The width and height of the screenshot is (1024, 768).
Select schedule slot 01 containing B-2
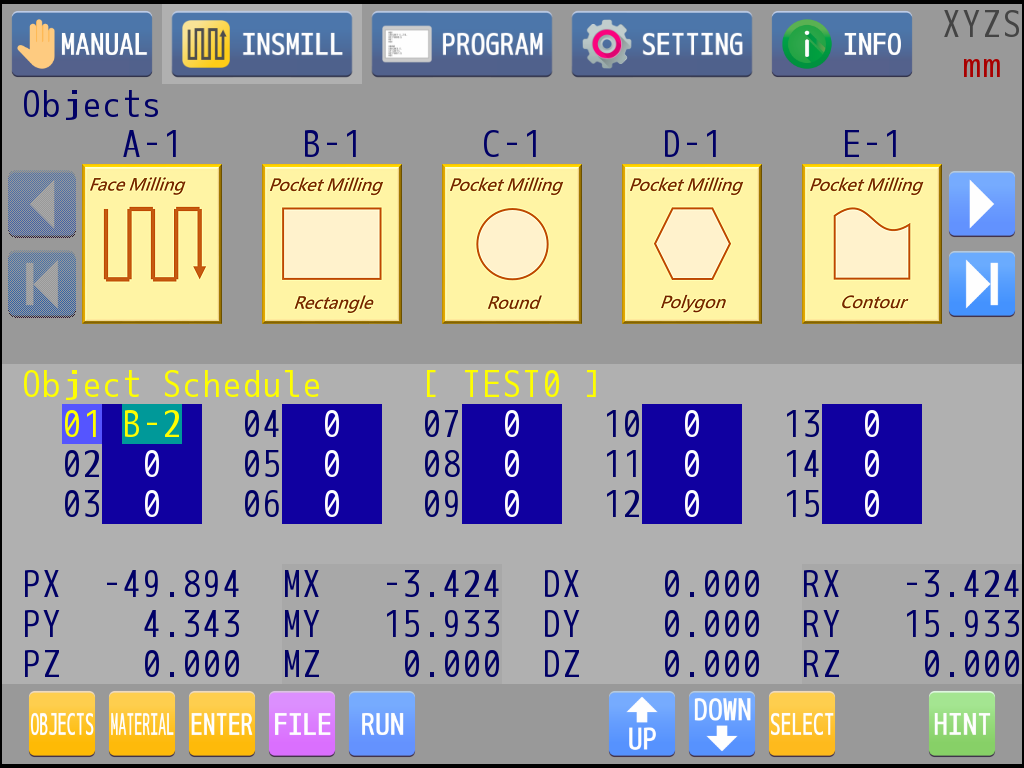click(x=151, y=425)
